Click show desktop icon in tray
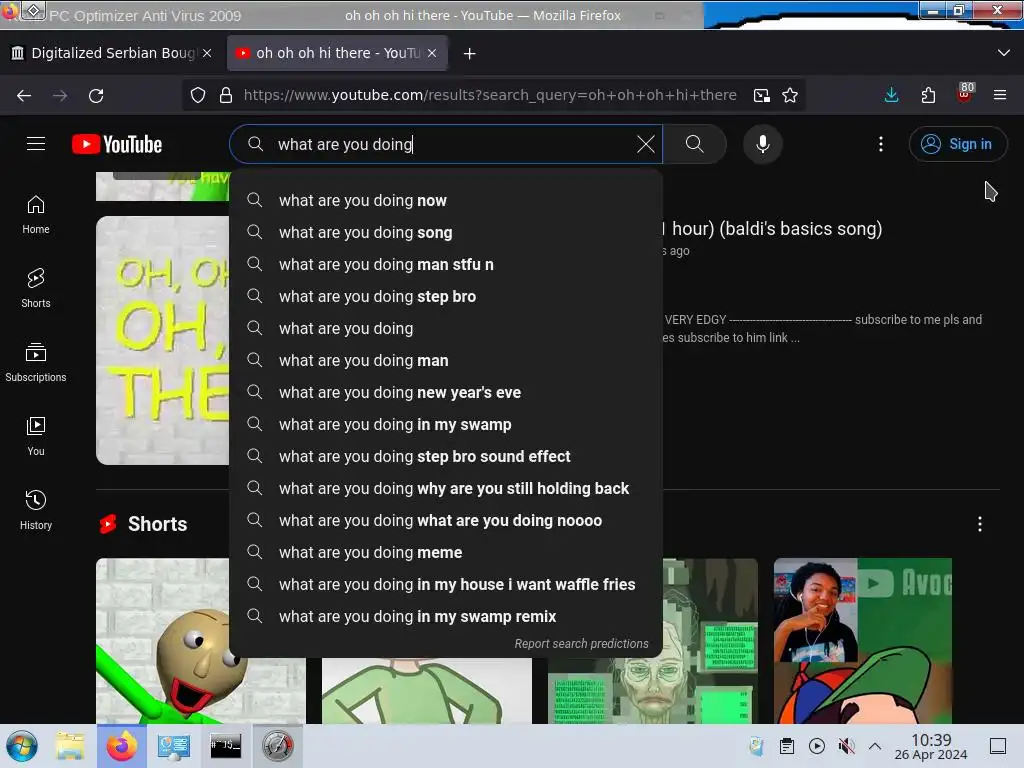Image resolution: width=1024 pixels, height=768 pixels. 998,746
